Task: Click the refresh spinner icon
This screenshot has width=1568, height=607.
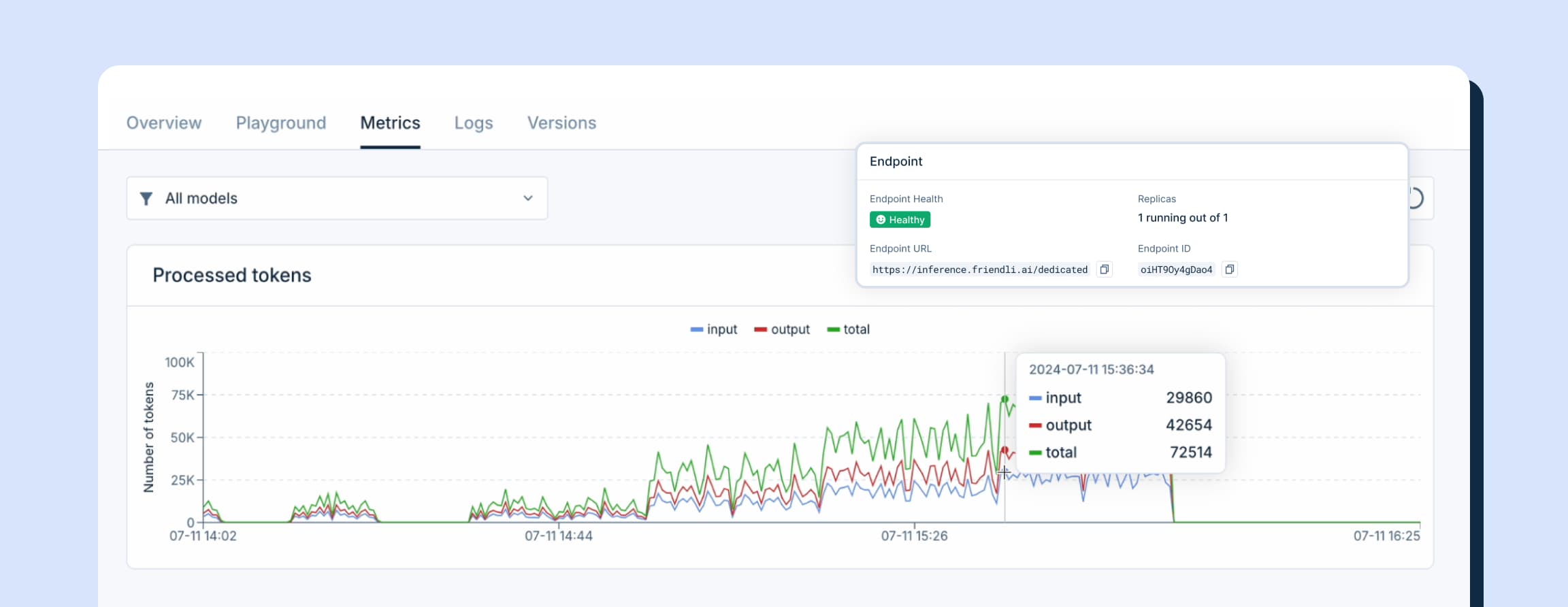Action: (x=1416, y=198)
